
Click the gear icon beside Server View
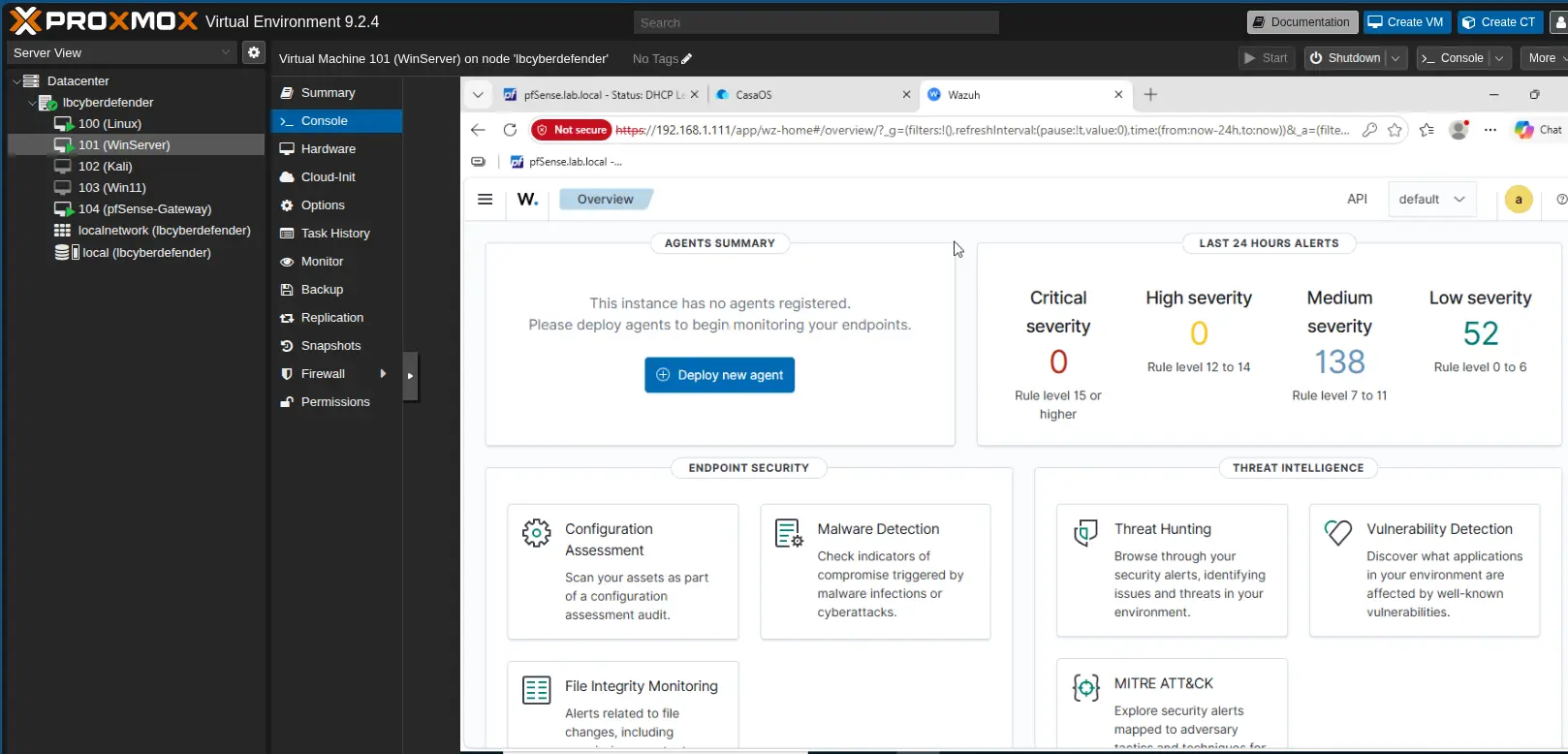tap(254, 52)
